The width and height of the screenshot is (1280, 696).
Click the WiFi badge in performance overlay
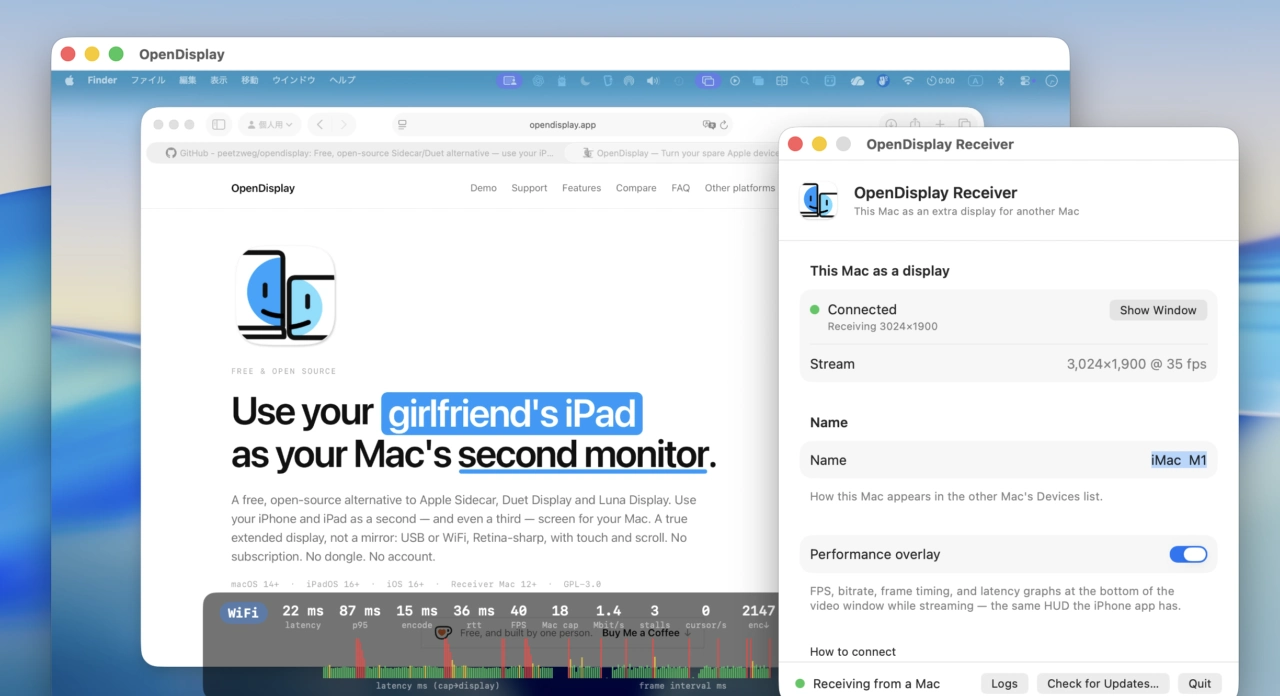[243, 612]
